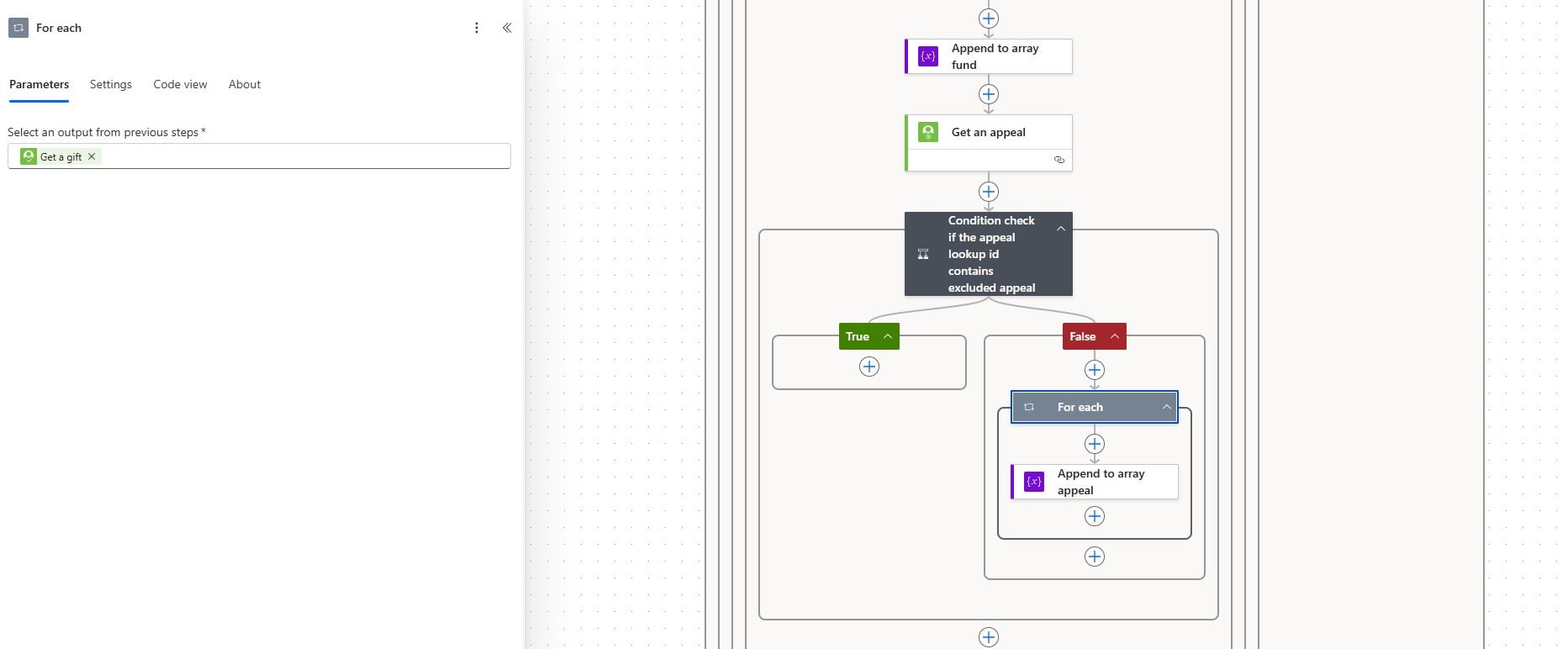Add step between Append fund and Get an appeal
The image size is (1568, 649).
pos(989,94)
